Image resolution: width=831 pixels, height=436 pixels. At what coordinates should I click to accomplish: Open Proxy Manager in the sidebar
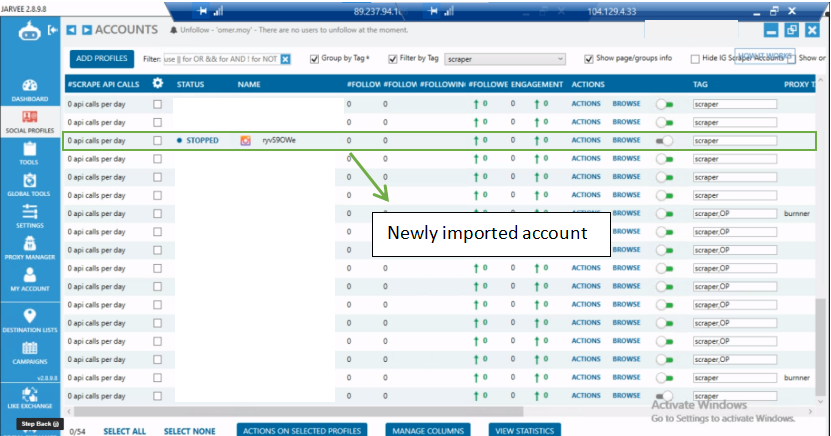(x=30, y=248)
